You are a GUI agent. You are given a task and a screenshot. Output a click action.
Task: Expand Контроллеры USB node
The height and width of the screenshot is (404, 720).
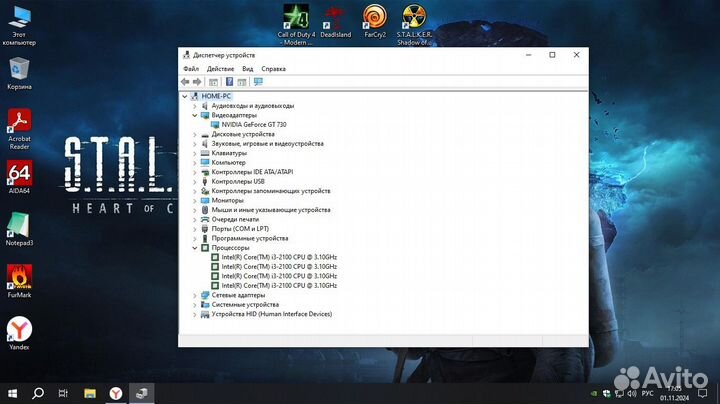click(195, 182)
